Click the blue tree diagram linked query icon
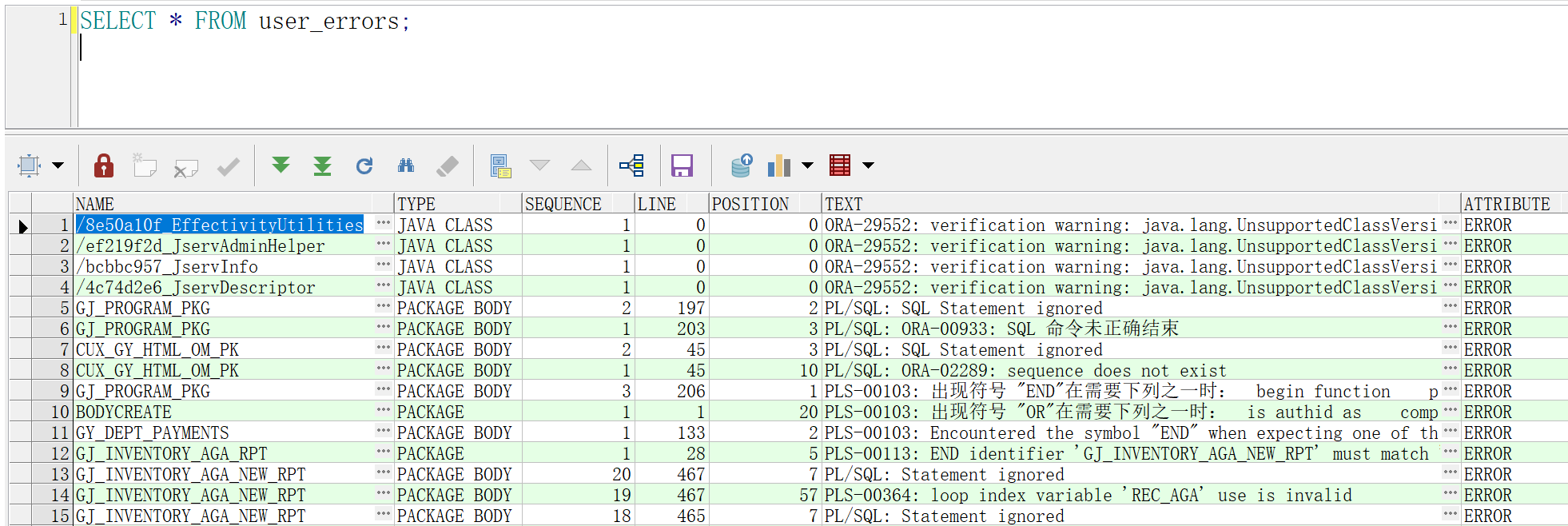The height and width of the screenshot is (526, 1568). (x=631, y=165)
